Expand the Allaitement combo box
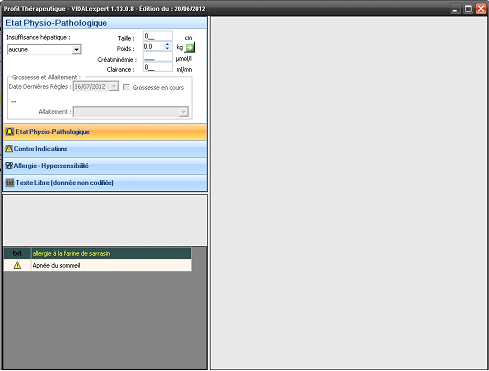This screenshot has height=371, width=489. [183, 112]
